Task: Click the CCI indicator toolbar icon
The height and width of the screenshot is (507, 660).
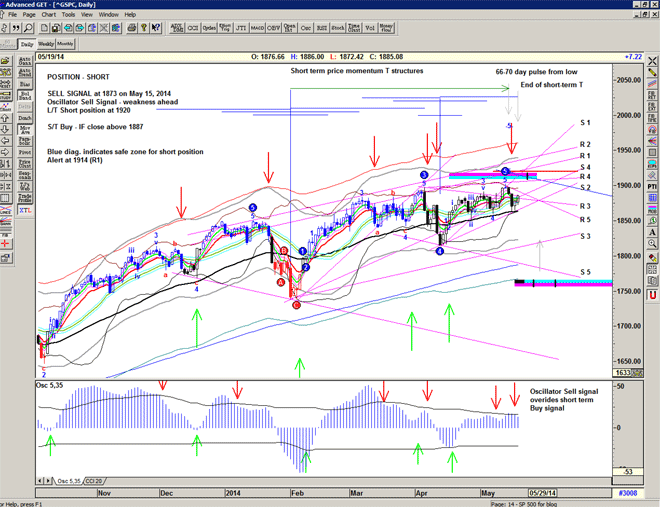Action: point(193,30)
